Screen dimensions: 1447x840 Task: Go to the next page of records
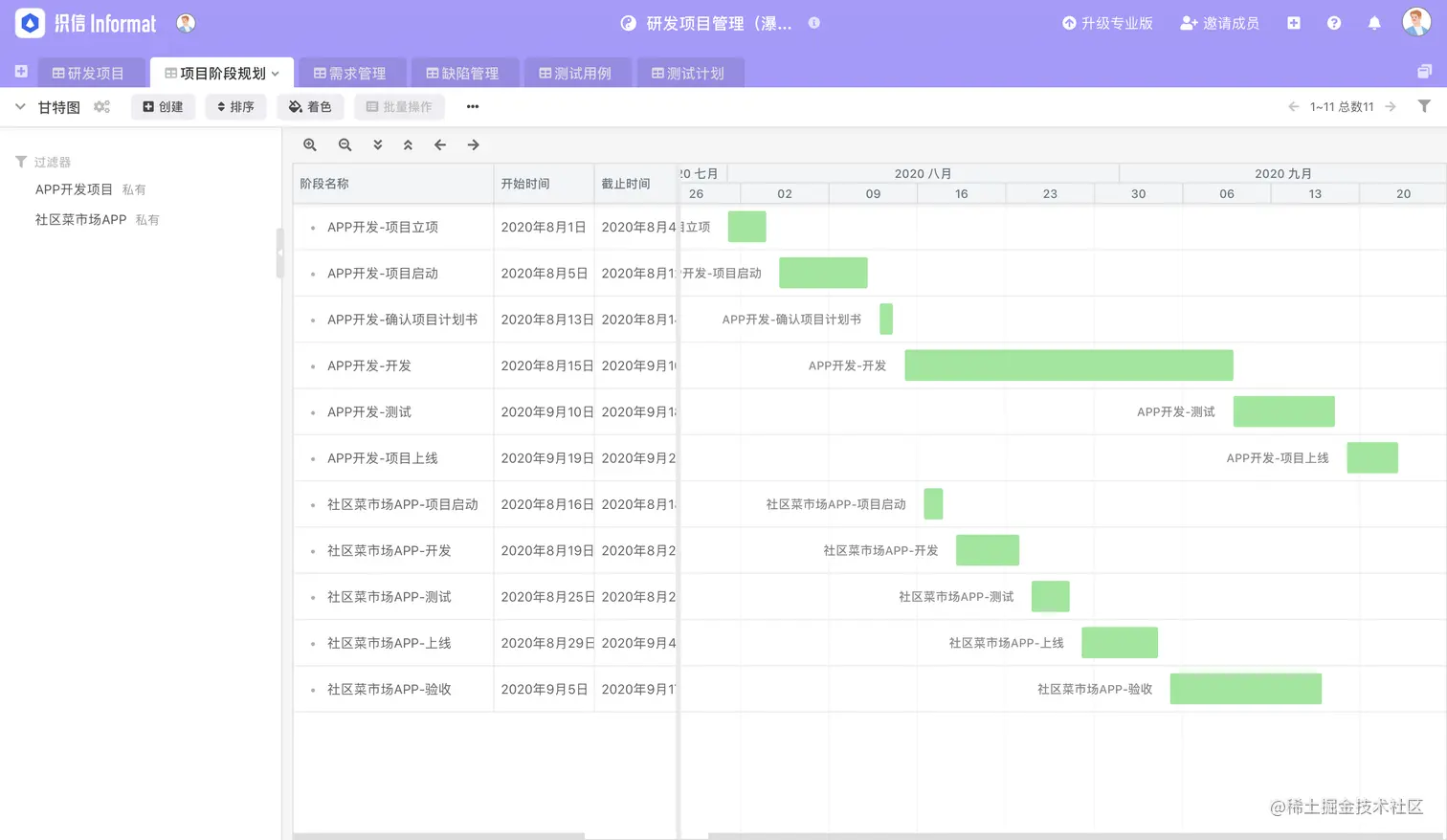[x=1391, y=106]
